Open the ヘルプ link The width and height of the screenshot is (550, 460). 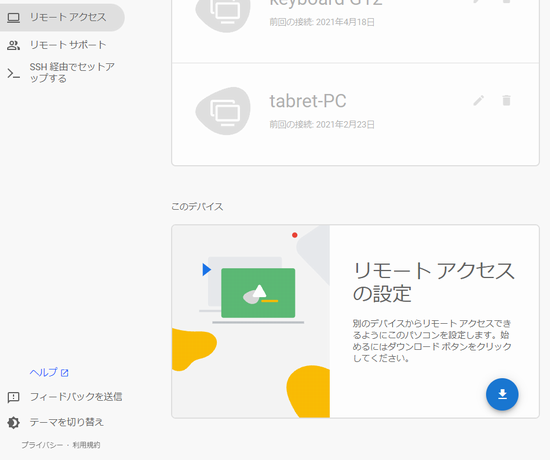(x=49, y=372)
